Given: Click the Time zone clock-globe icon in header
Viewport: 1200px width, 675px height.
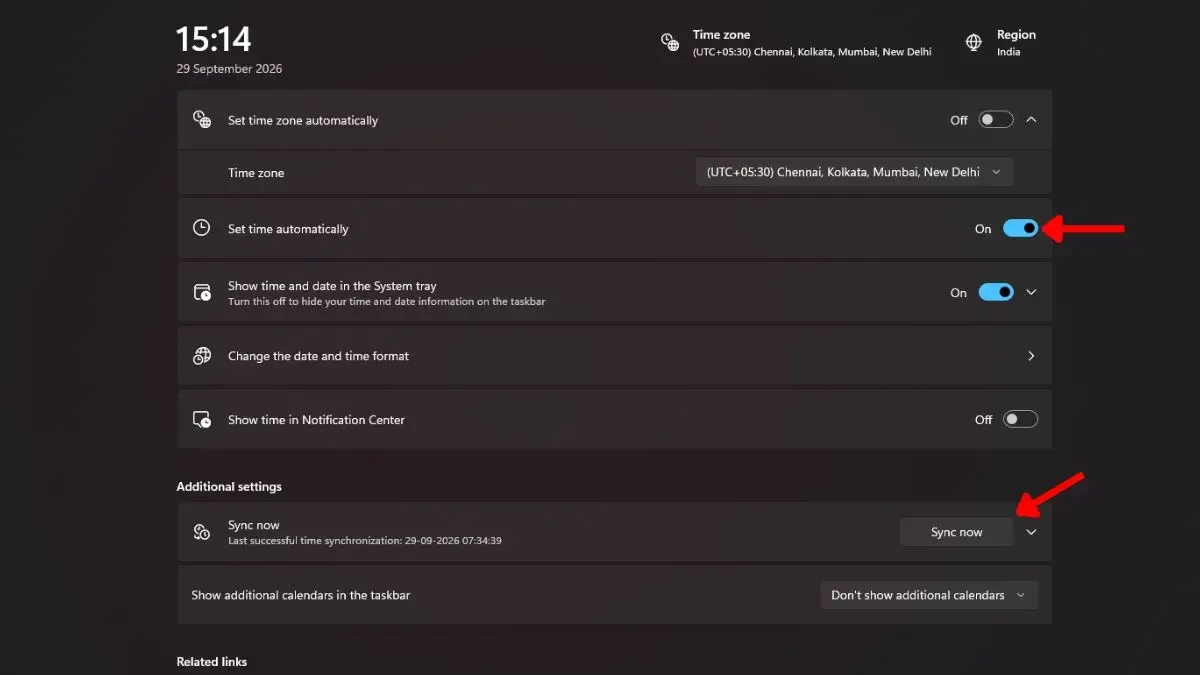Looking at the screenshot, I should click(670, 42).
